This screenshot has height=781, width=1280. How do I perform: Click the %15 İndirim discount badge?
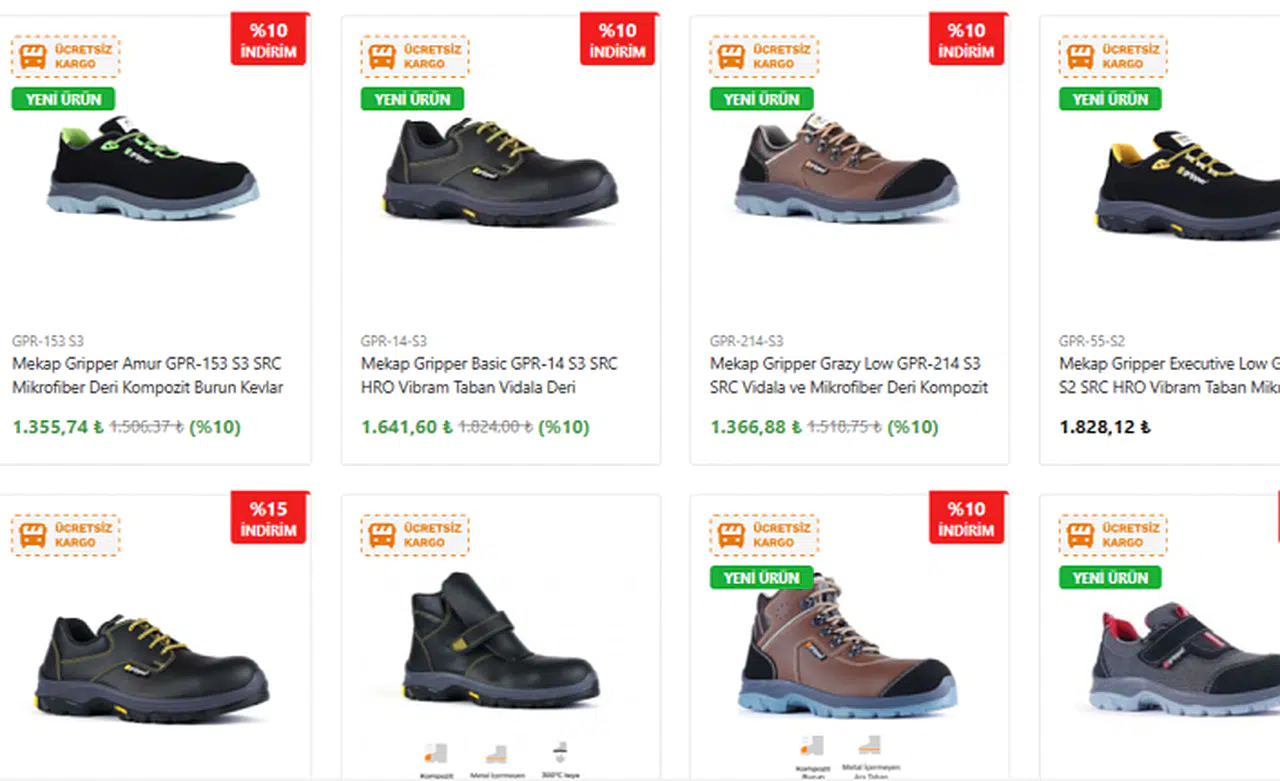[x=269, y=518]
